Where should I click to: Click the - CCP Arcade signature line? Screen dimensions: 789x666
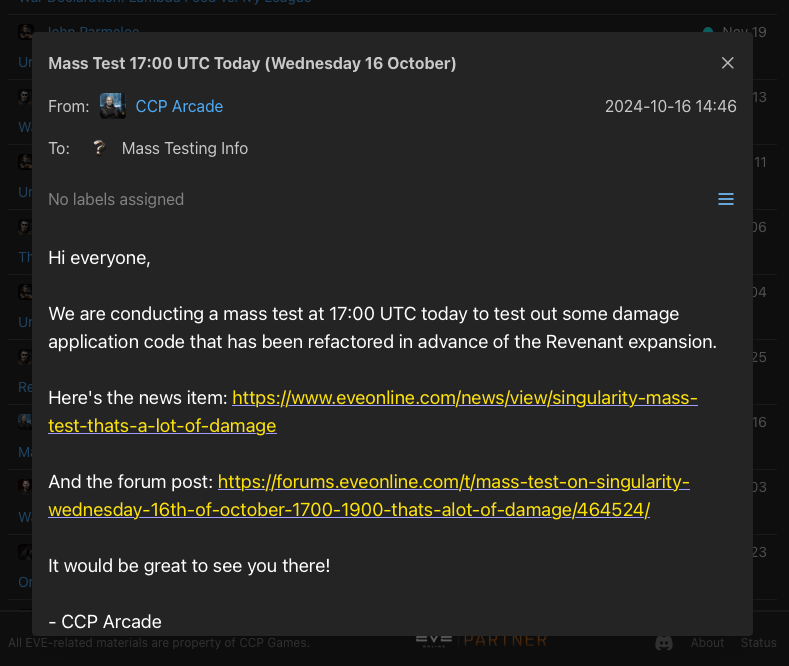point(105,622)
